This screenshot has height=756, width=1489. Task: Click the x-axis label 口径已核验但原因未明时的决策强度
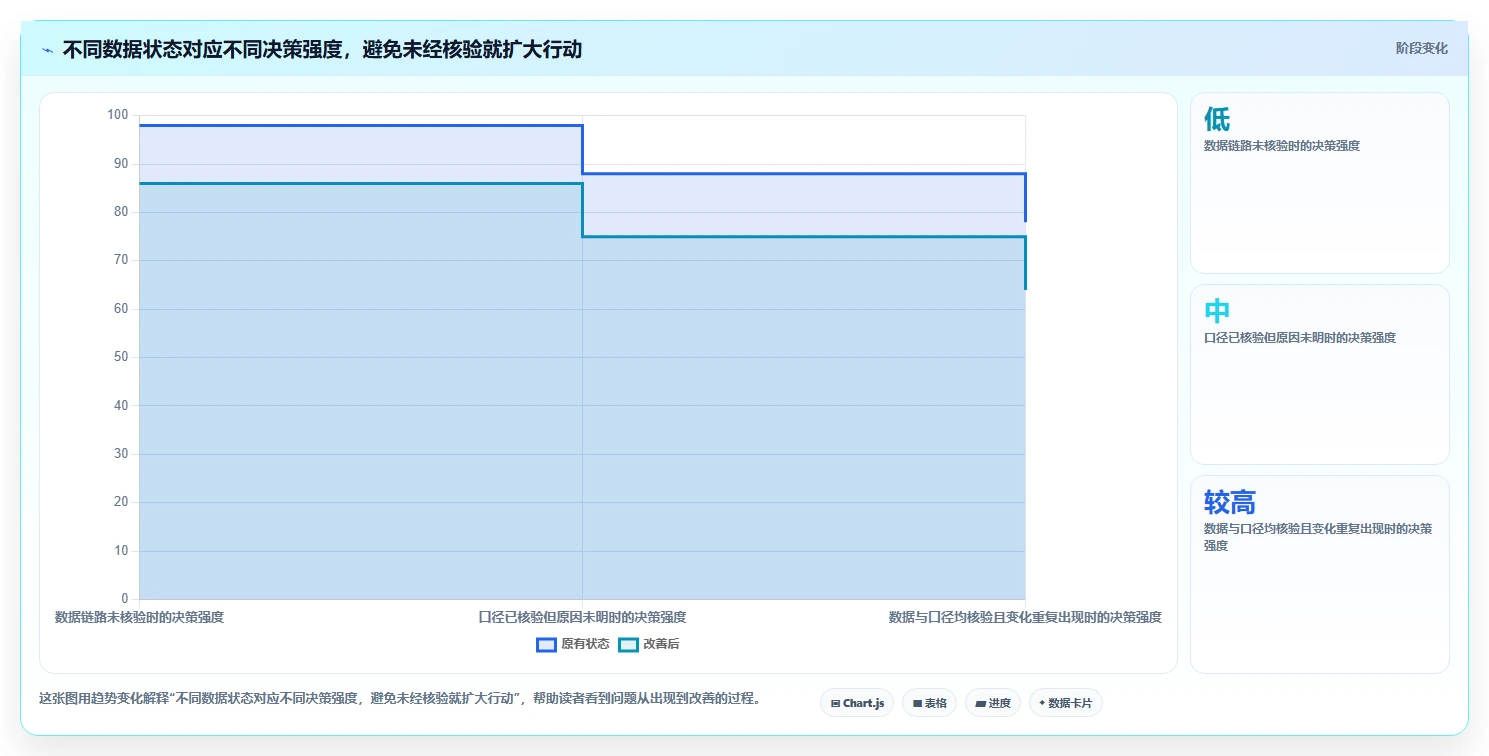(x=582, y=618)
